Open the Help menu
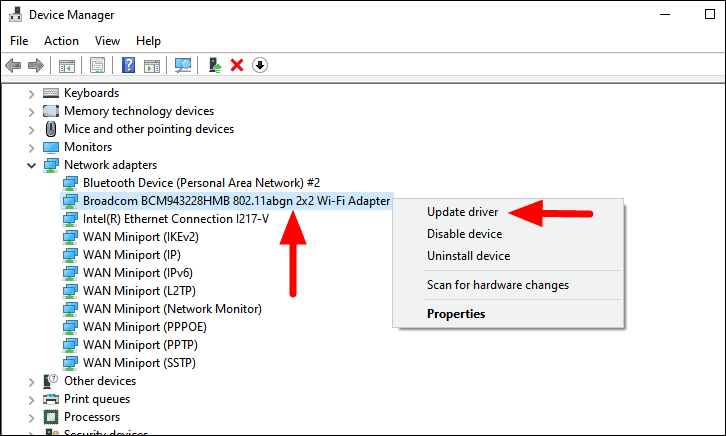726x436 pixels. coord(148,41)
